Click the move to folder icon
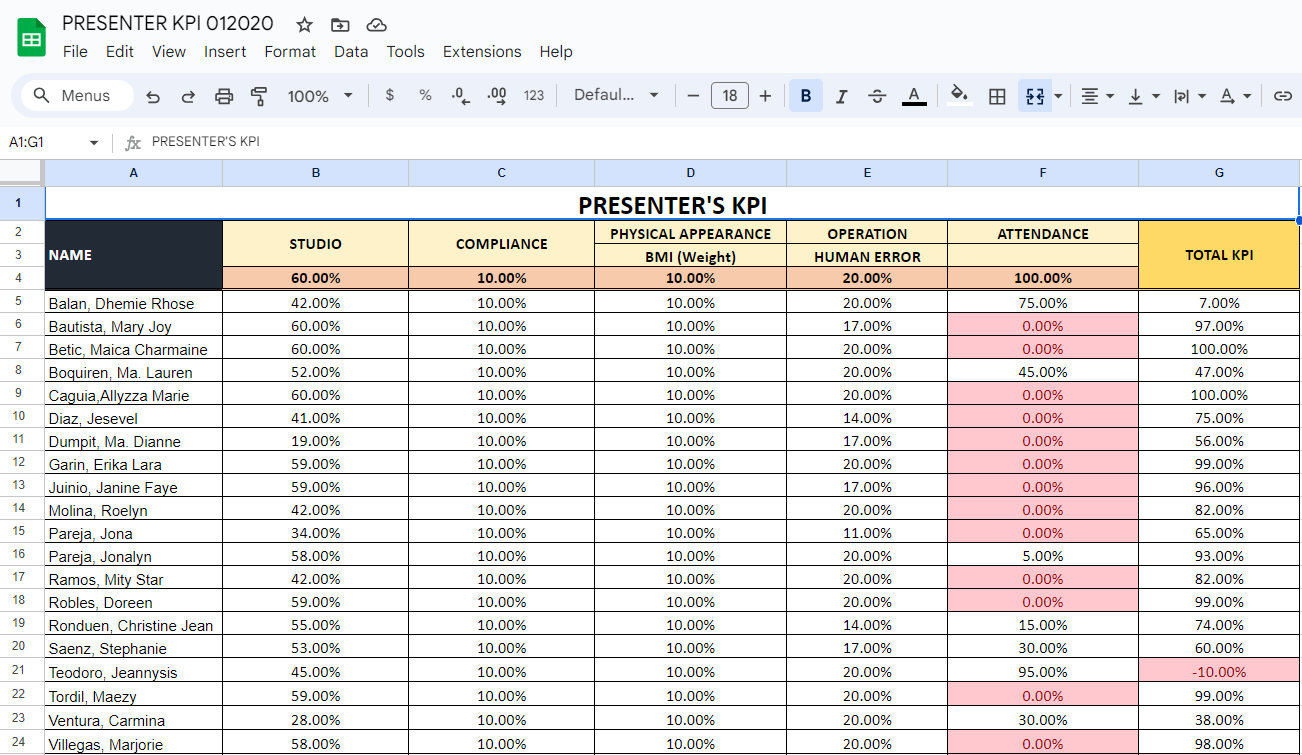This screenshot has width=1302, height=755. point(340,25)
